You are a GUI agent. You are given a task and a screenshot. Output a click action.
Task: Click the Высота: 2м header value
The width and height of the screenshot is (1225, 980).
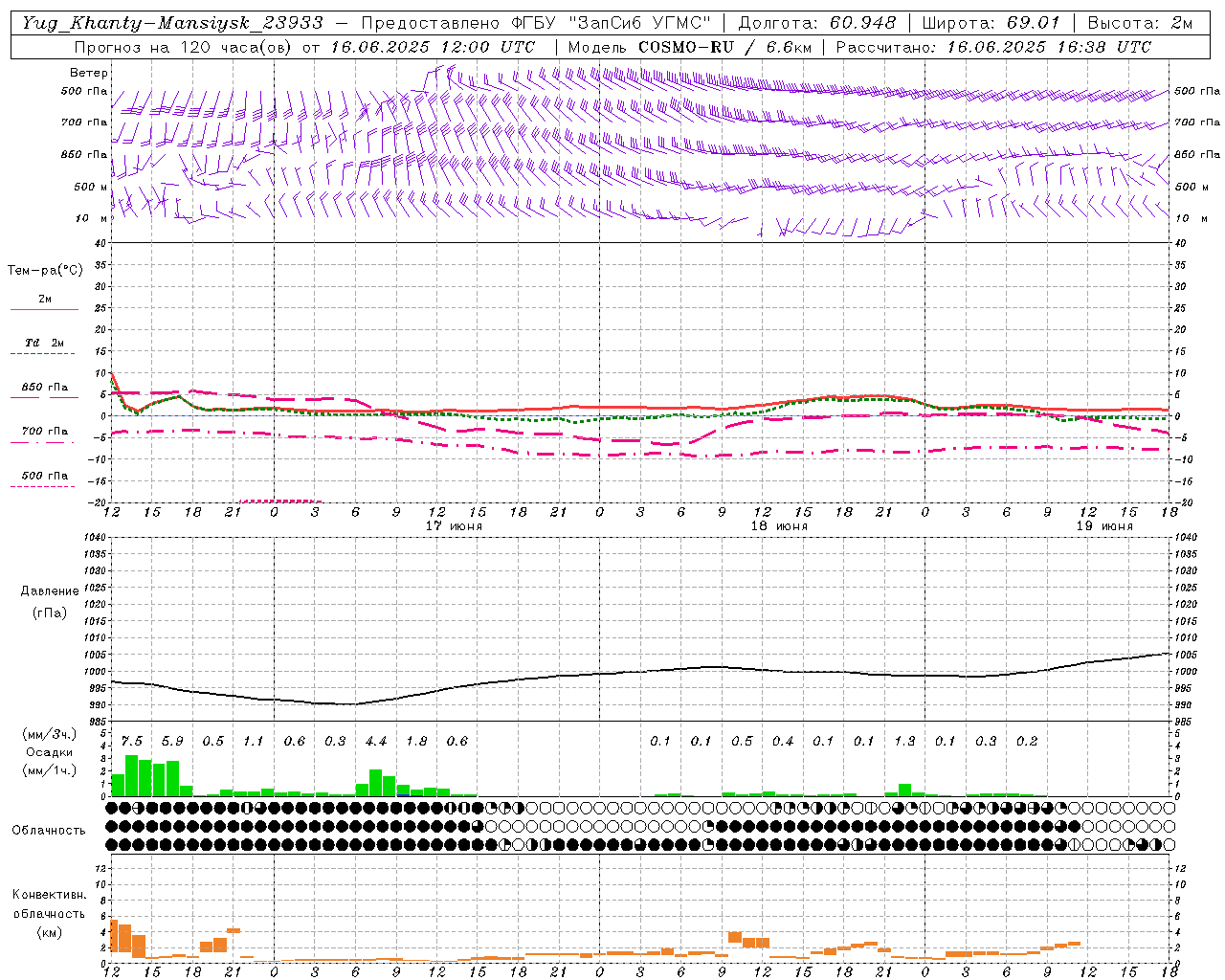(x=1140, y=23)
